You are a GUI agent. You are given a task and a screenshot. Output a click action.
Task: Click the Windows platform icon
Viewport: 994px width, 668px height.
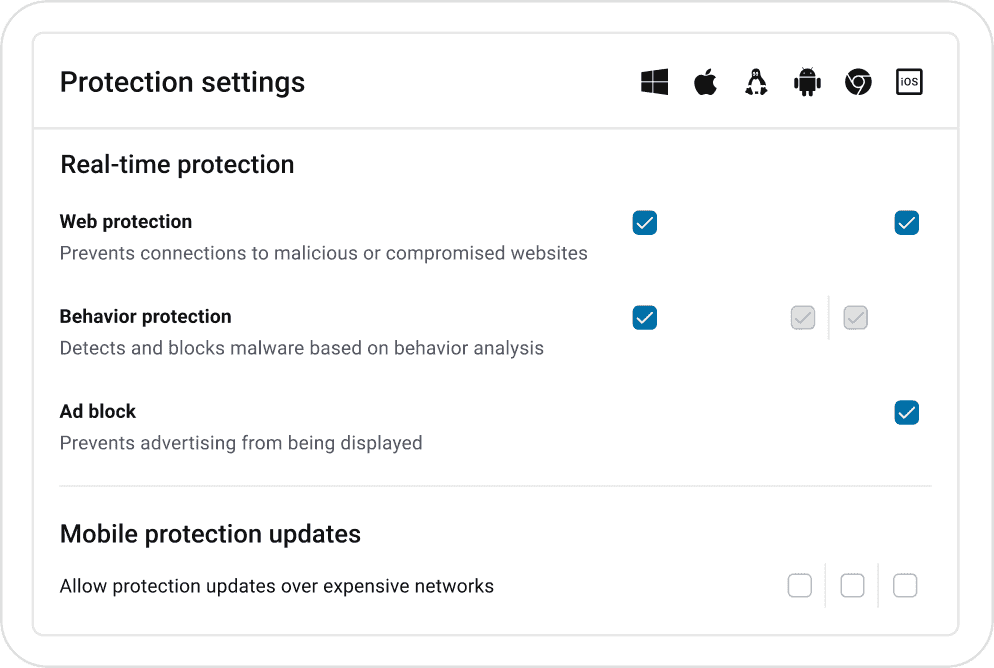pos(654,82)
